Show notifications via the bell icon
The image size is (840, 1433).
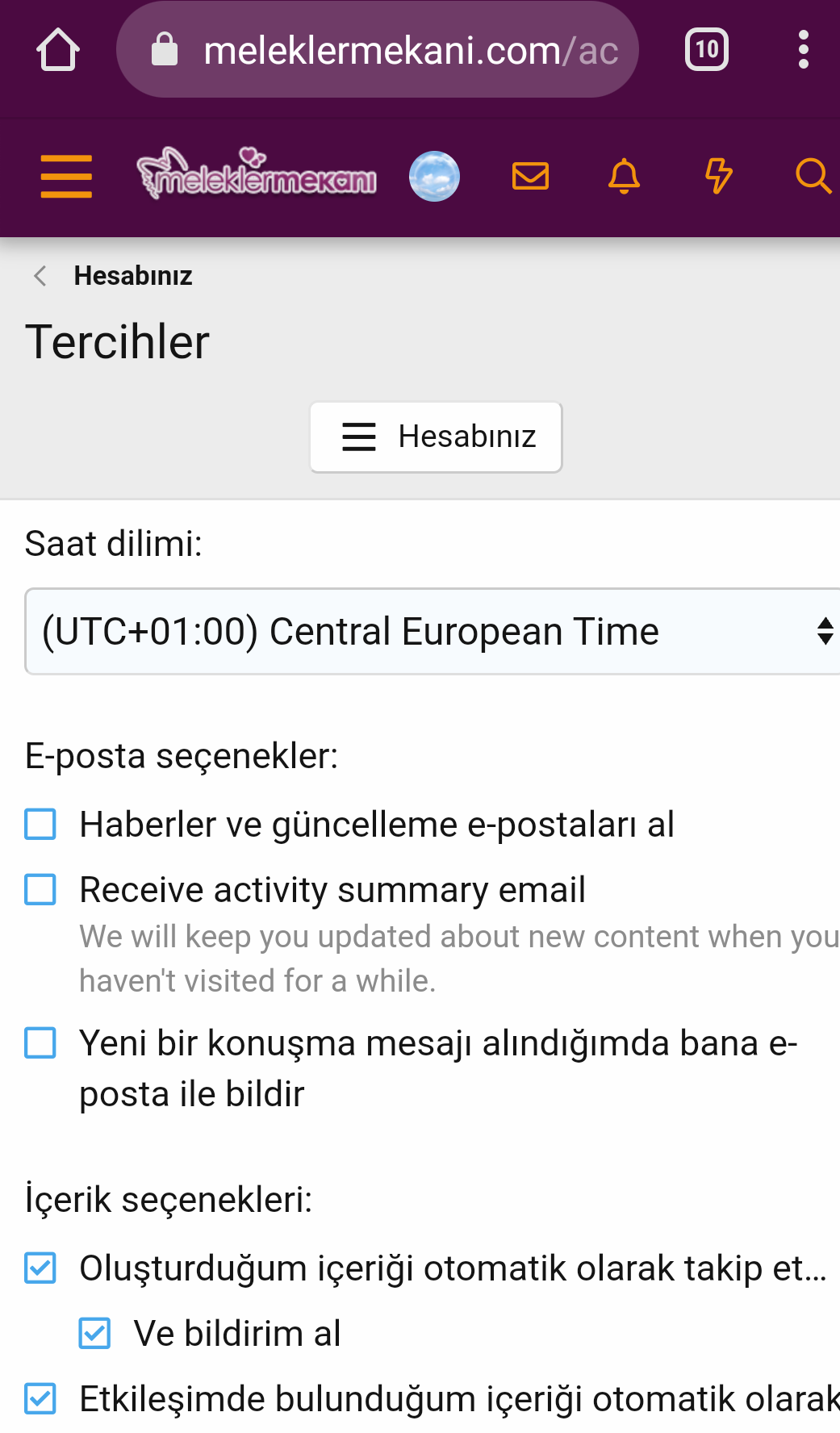pyautogui.click(x=624, y=176)
